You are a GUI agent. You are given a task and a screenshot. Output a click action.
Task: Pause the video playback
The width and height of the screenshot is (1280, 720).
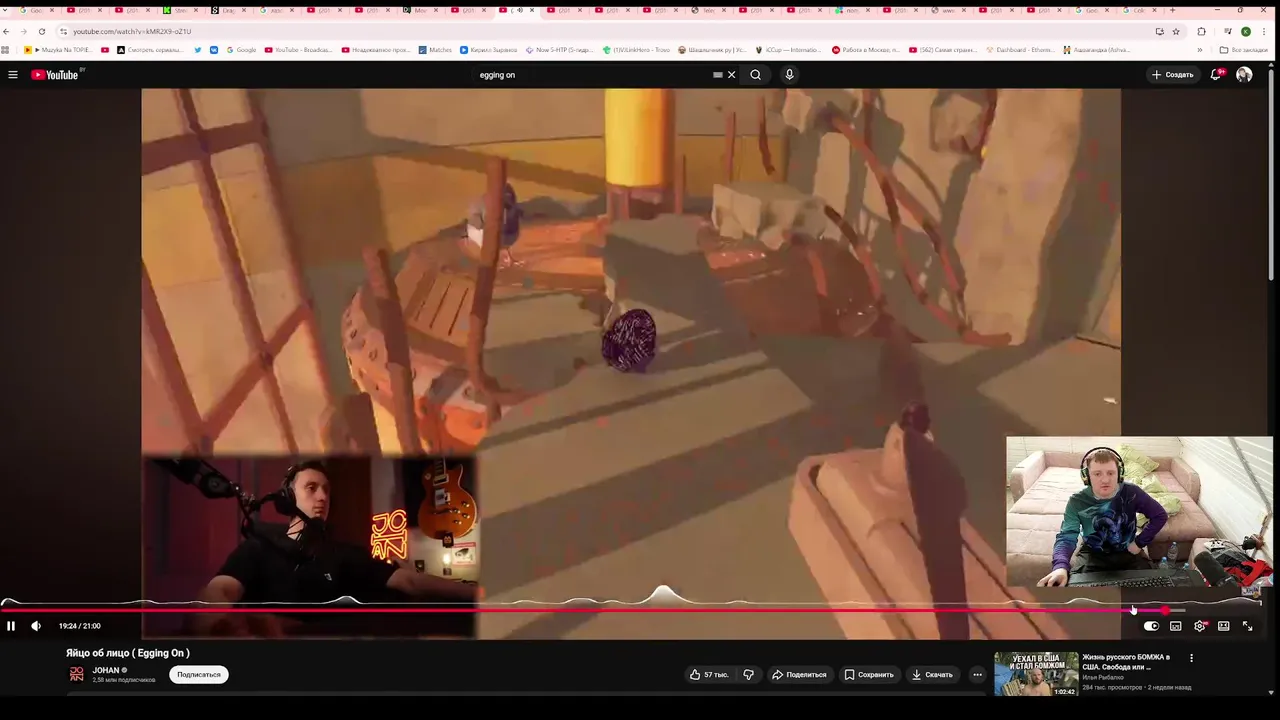(x=11, y=626)
